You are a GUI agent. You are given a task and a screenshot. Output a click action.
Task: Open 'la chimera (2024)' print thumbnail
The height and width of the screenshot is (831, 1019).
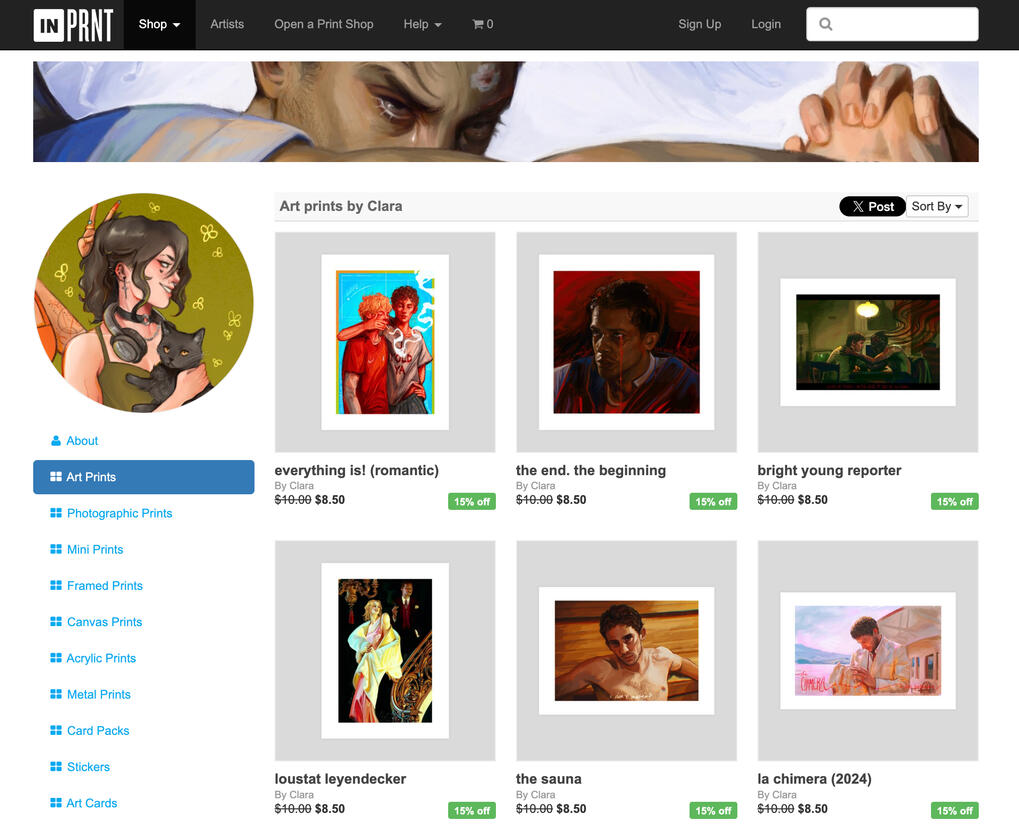[868, 651]
